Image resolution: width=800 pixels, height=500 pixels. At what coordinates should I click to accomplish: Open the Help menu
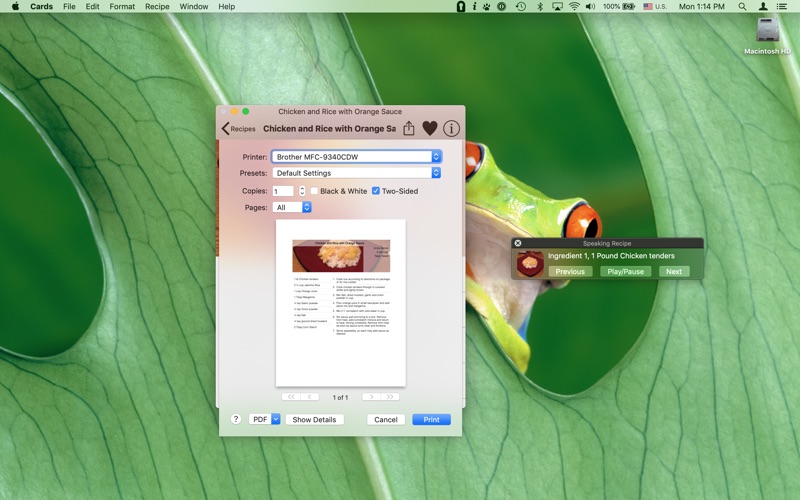[227, 6]
